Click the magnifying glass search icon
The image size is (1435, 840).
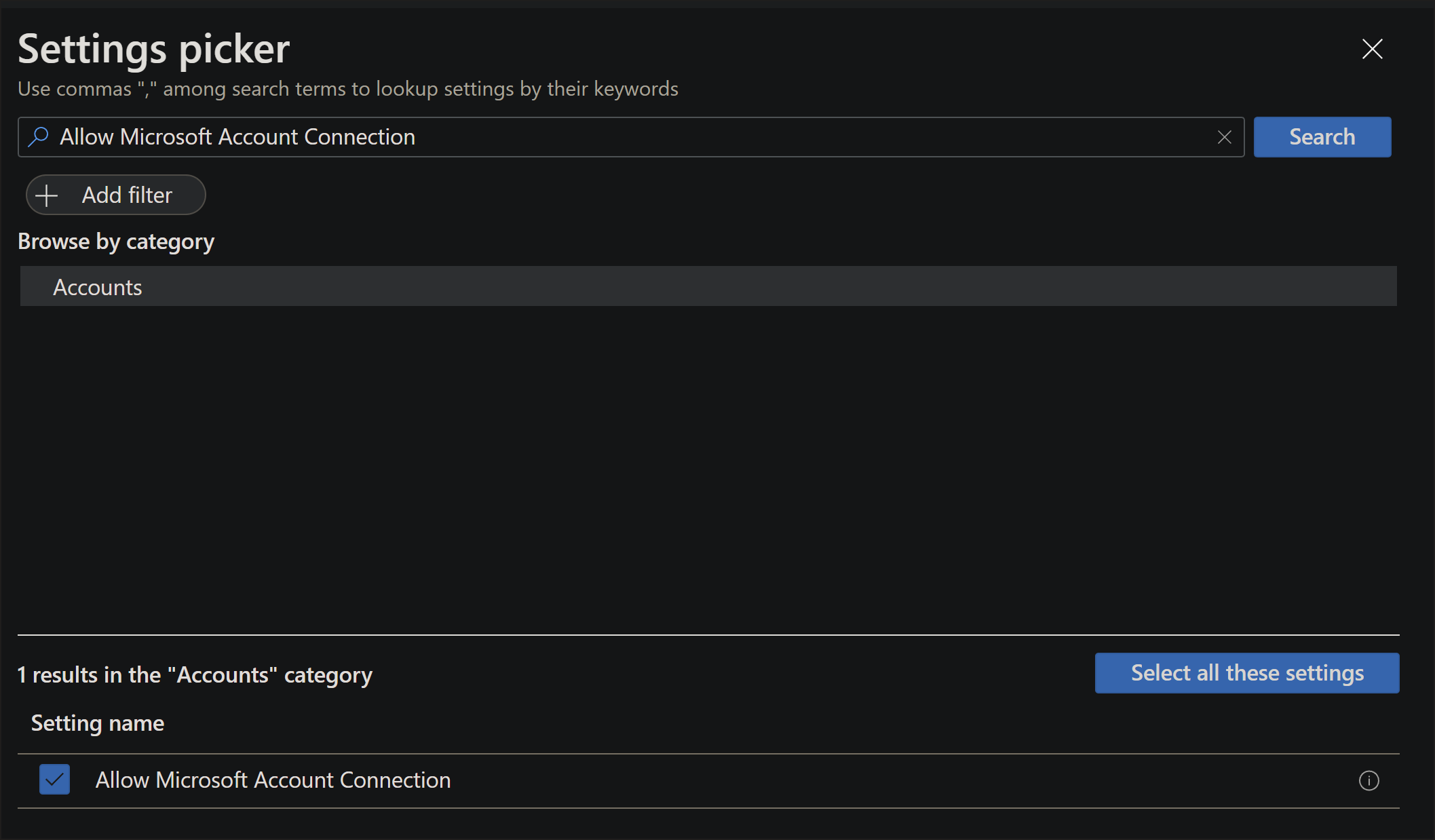39,136
